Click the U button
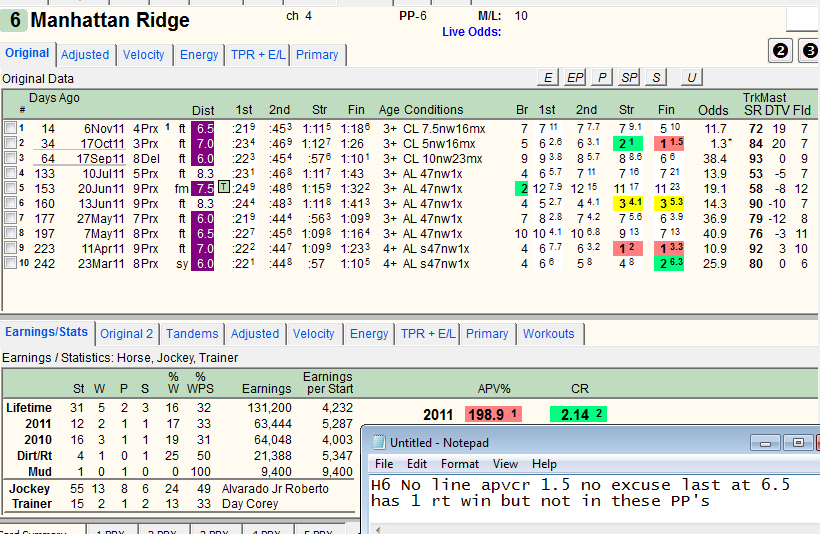The width and height of the screenshot is (820, 534). coord(691,77)
